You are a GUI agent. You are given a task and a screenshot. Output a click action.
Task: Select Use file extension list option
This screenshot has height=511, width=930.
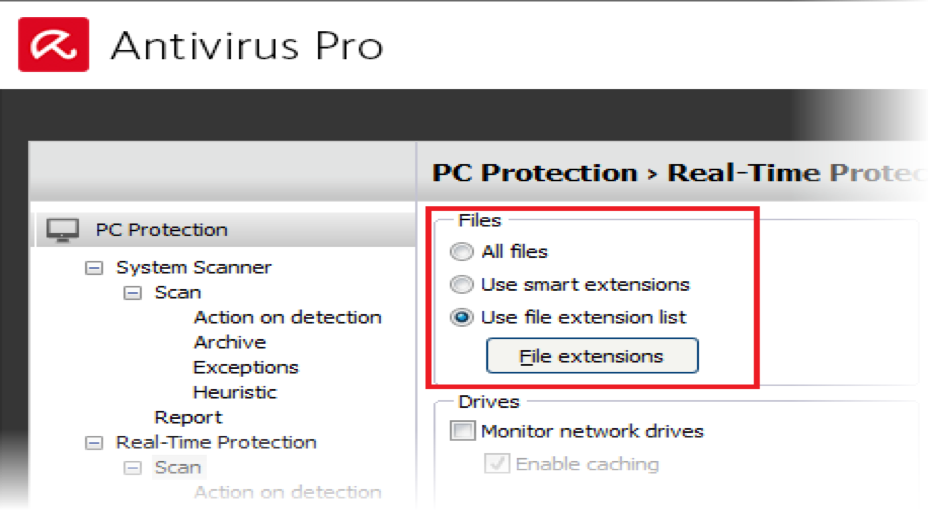(x=461, y=318)
